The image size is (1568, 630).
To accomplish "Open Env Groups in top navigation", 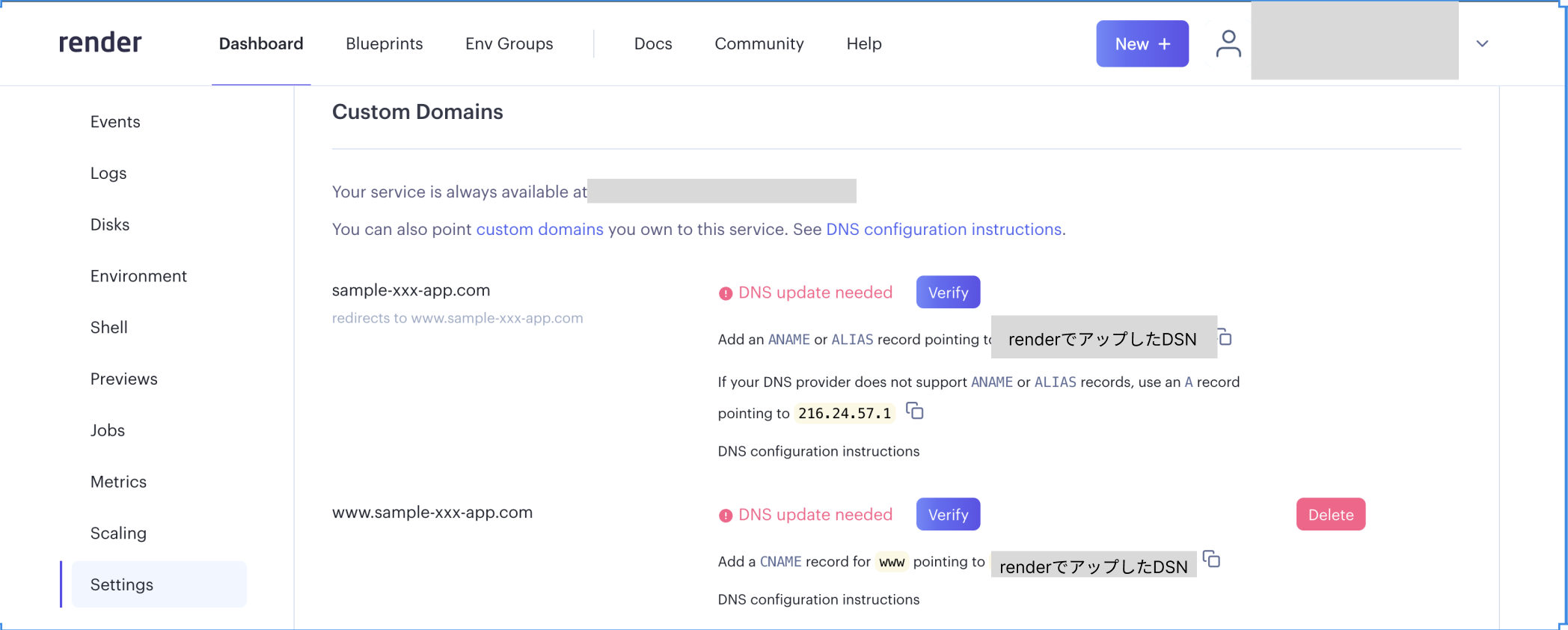I will pyautogui.click(x=509, y=43).
